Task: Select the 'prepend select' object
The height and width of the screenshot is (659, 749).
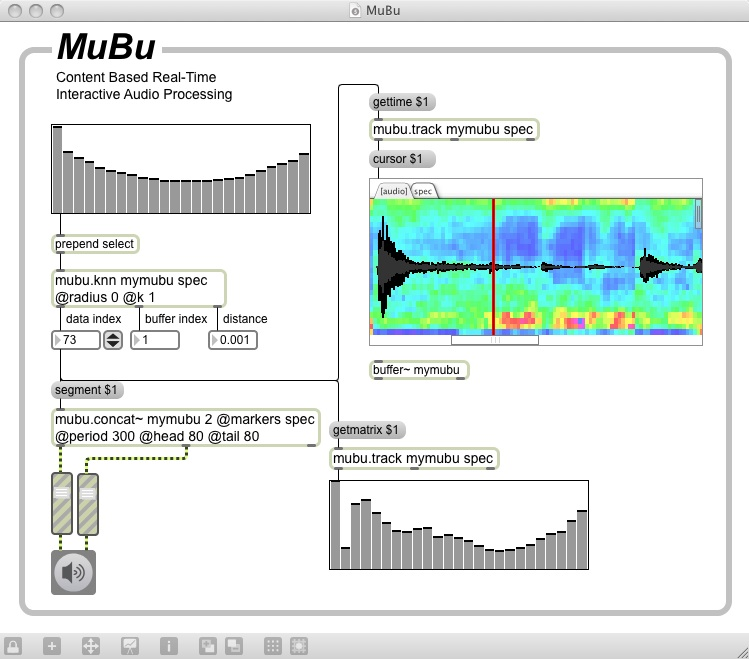Action: coord(95,244)
